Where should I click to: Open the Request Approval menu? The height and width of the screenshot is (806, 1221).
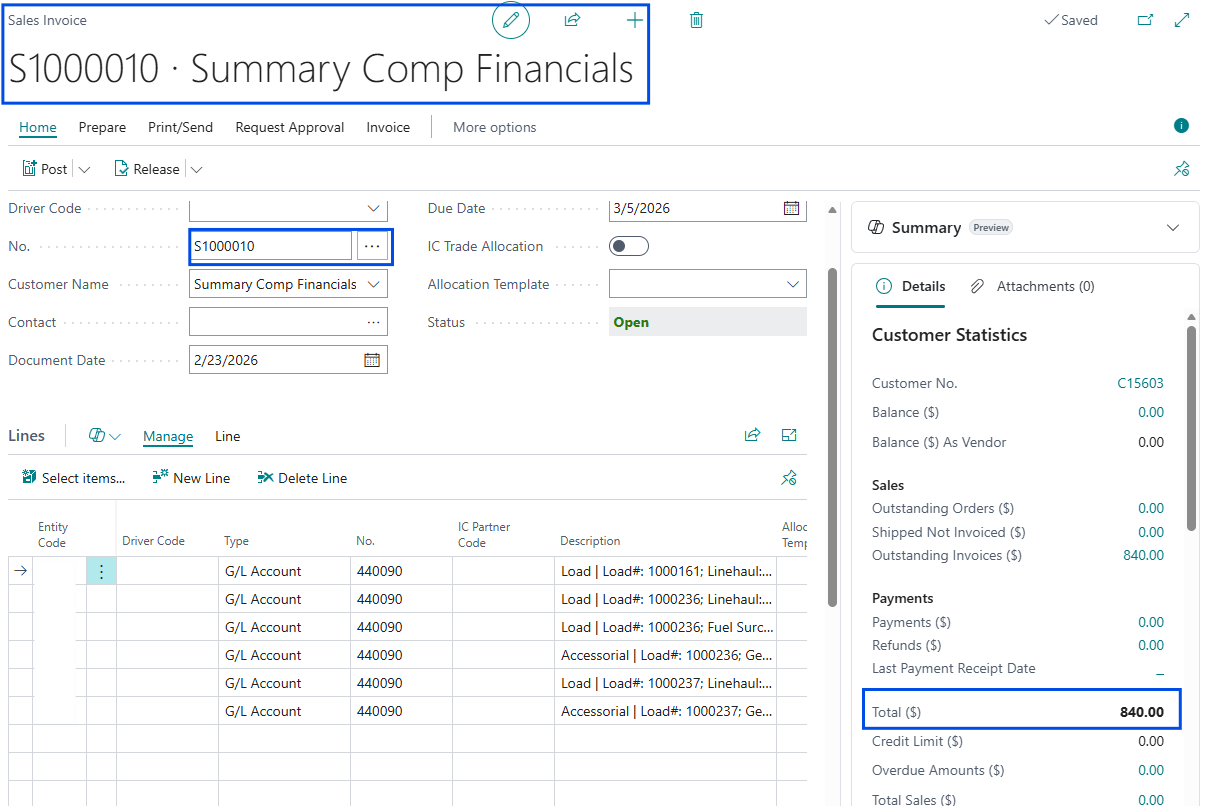pyautogui.click(x=290, y=127)
